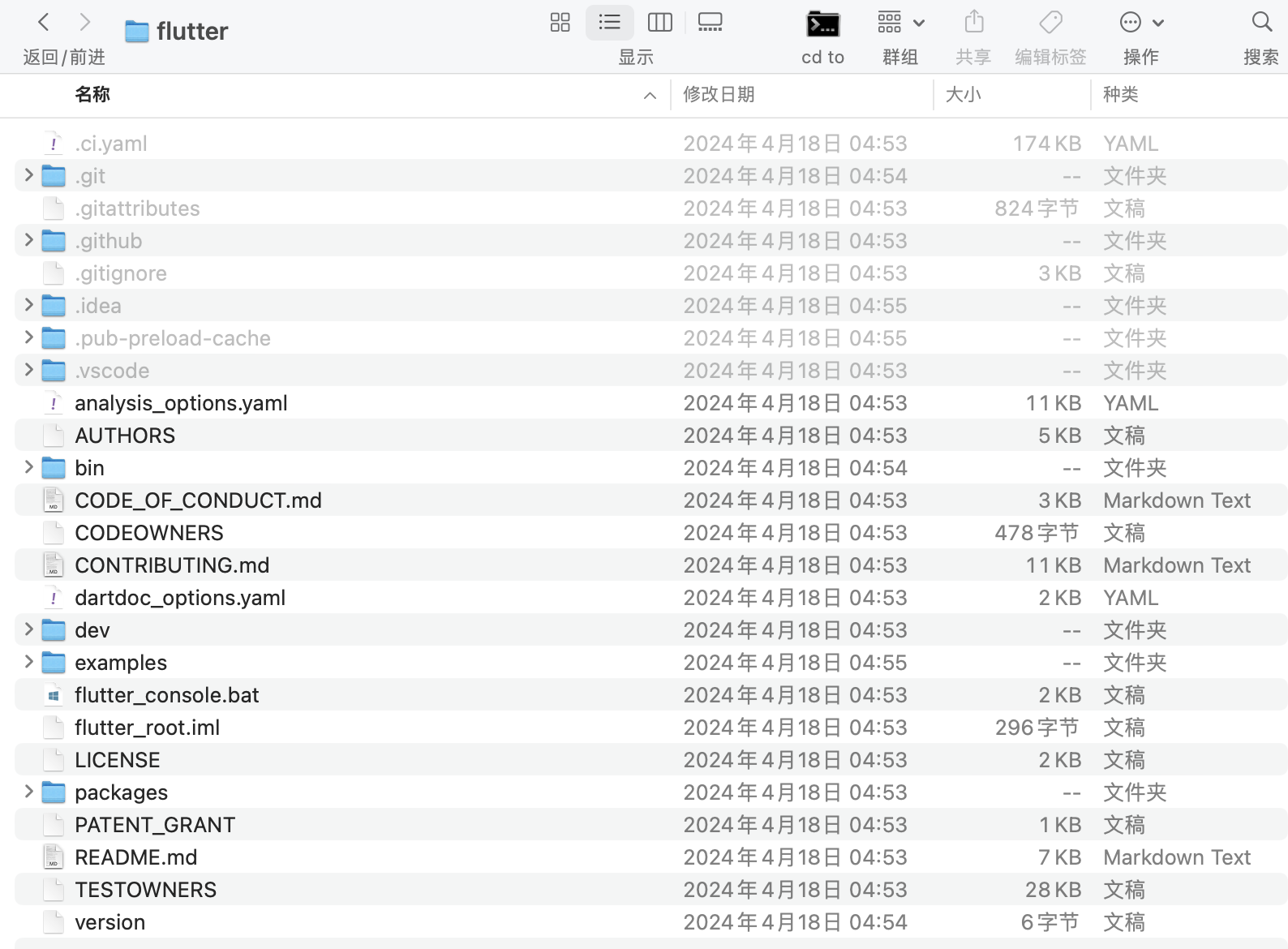Select the AUTHORS file name
The height and width of the screenshot is (949, 1288).
click(125, 436)
